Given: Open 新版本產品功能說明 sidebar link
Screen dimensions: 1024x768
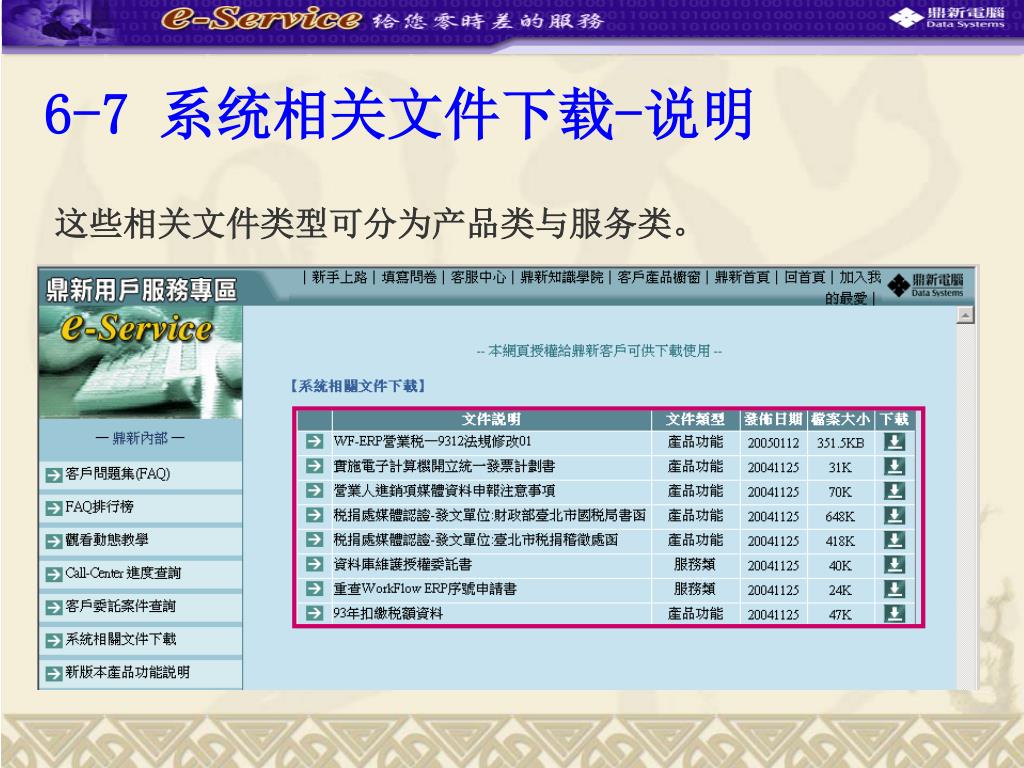Looking at the screenshot, I should click(x=127, y=672).
